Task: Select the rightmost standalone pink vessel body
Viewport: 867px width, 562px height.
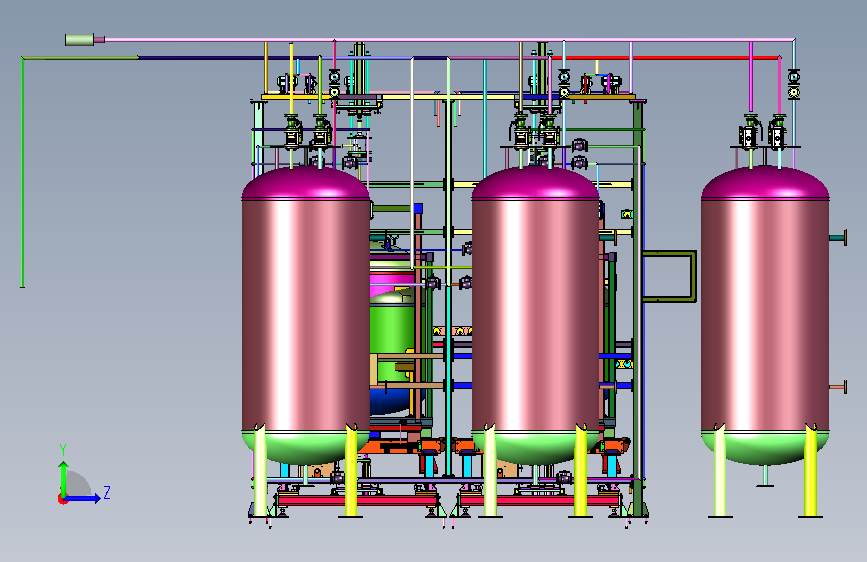Action: click(765, 315)
